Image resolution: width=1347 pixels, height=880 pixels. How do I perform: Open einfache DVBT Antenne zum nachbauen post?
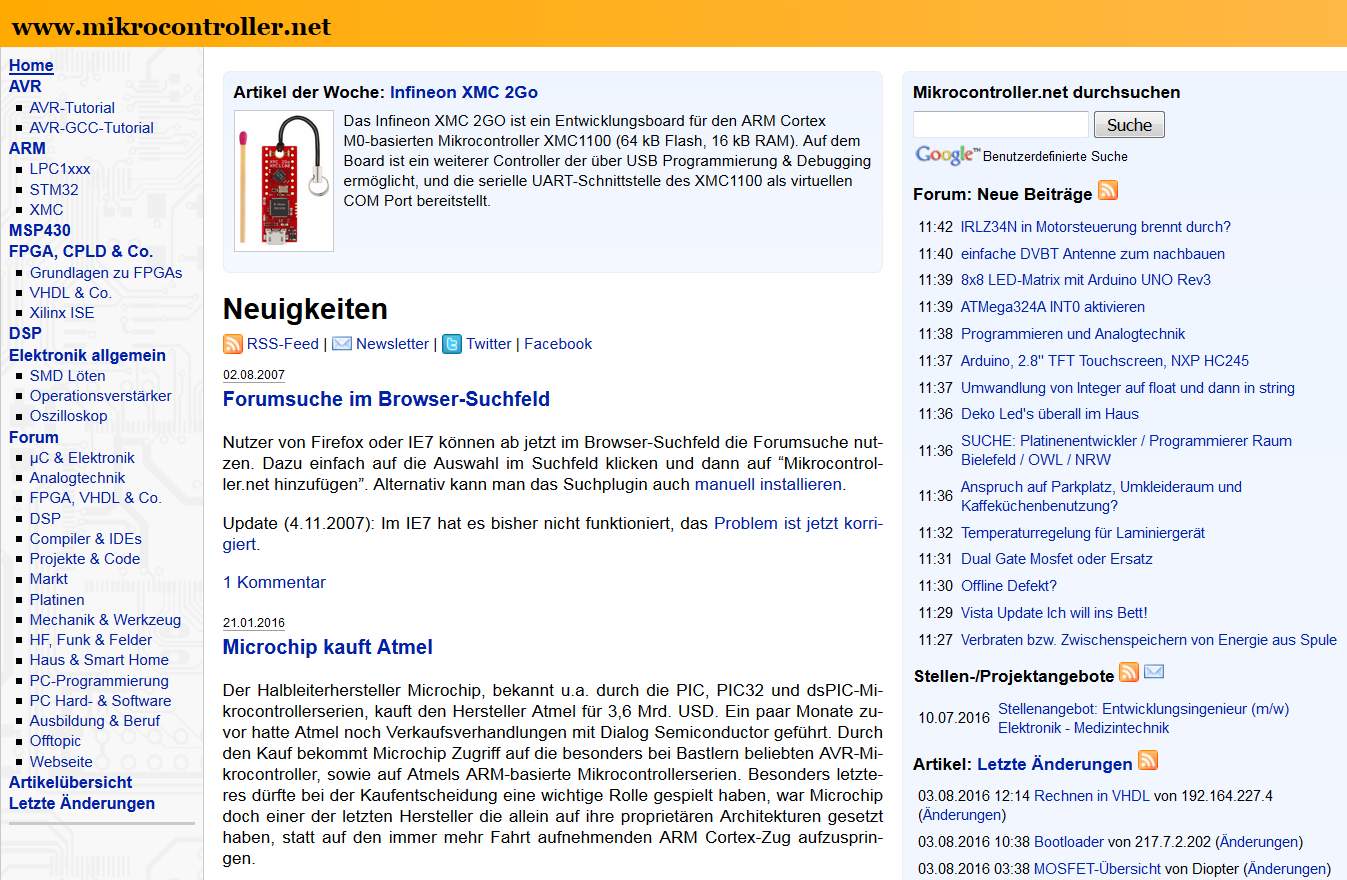1093,254
